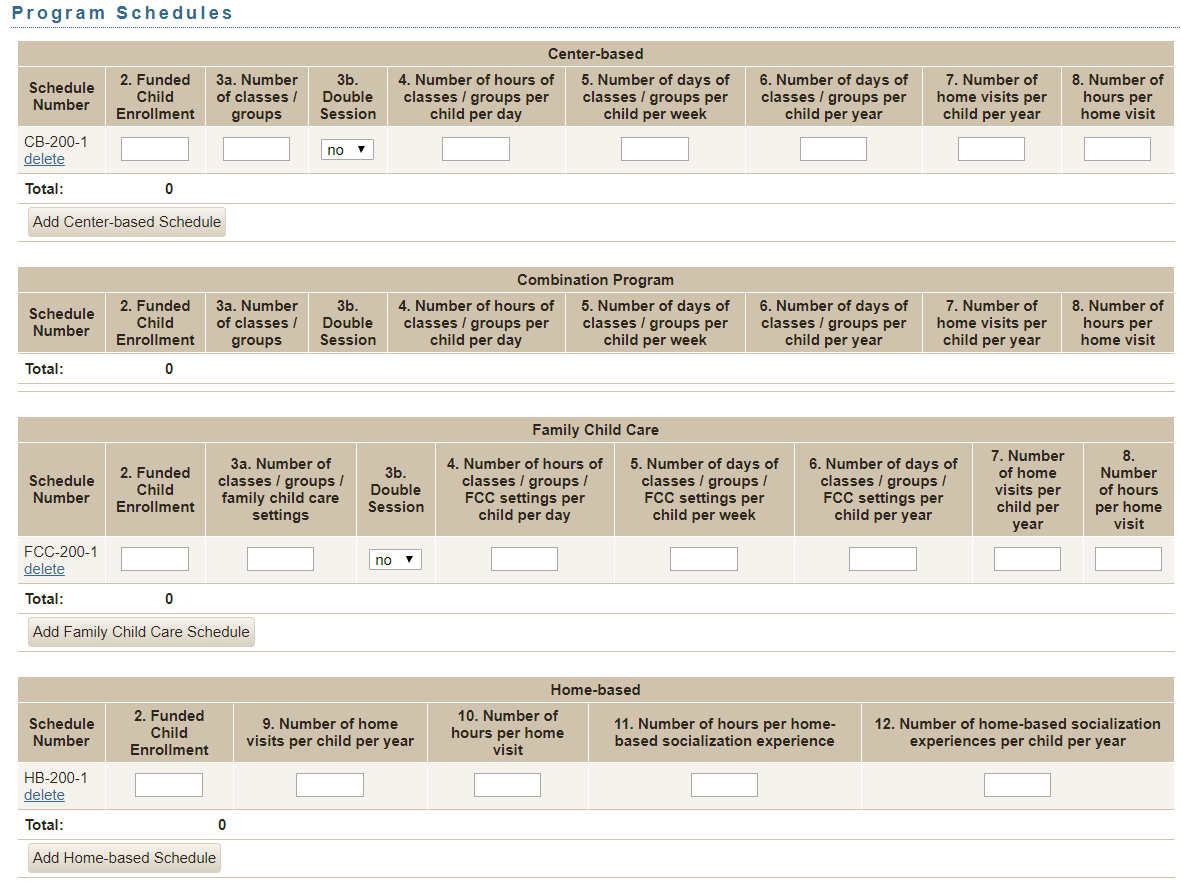Click Home-based socialization experiences per year field
The image size is (1181, 888).
point(1017,785)
